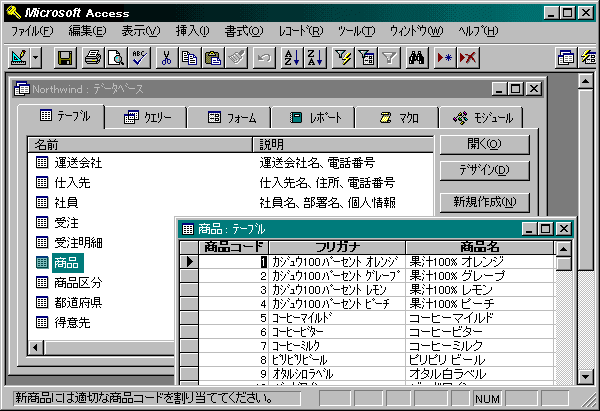Open the 表示(V) menu
Image resolution: width=600 pixels, height=411 pixels.
point(141,31)
